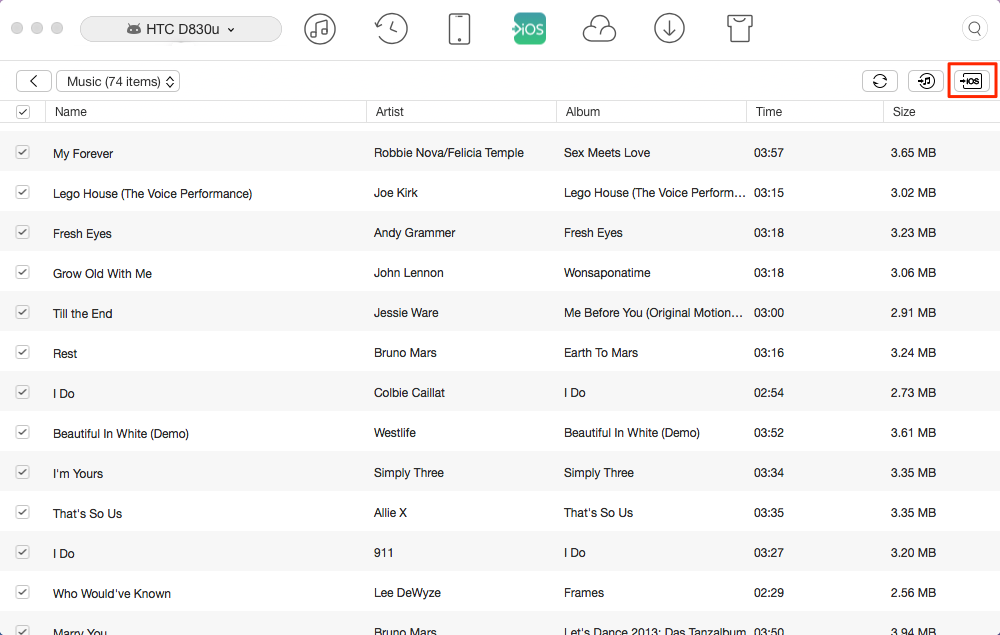This screenshot has height=635, width=1000.
Task: Click artist Allie X
Action: 390,513
